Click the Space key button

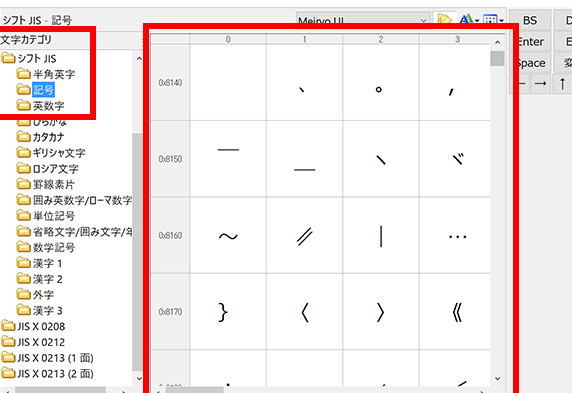[530, 63]
